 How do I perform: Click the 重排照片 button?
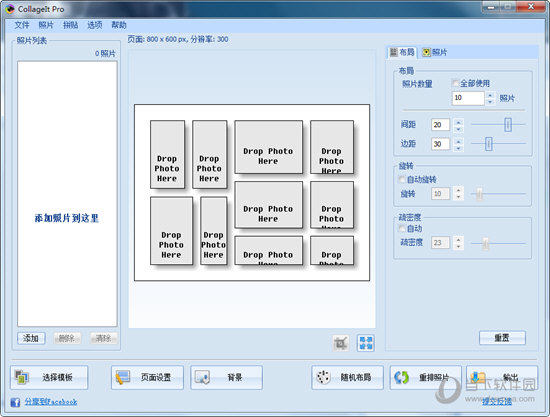click(425, 377)
